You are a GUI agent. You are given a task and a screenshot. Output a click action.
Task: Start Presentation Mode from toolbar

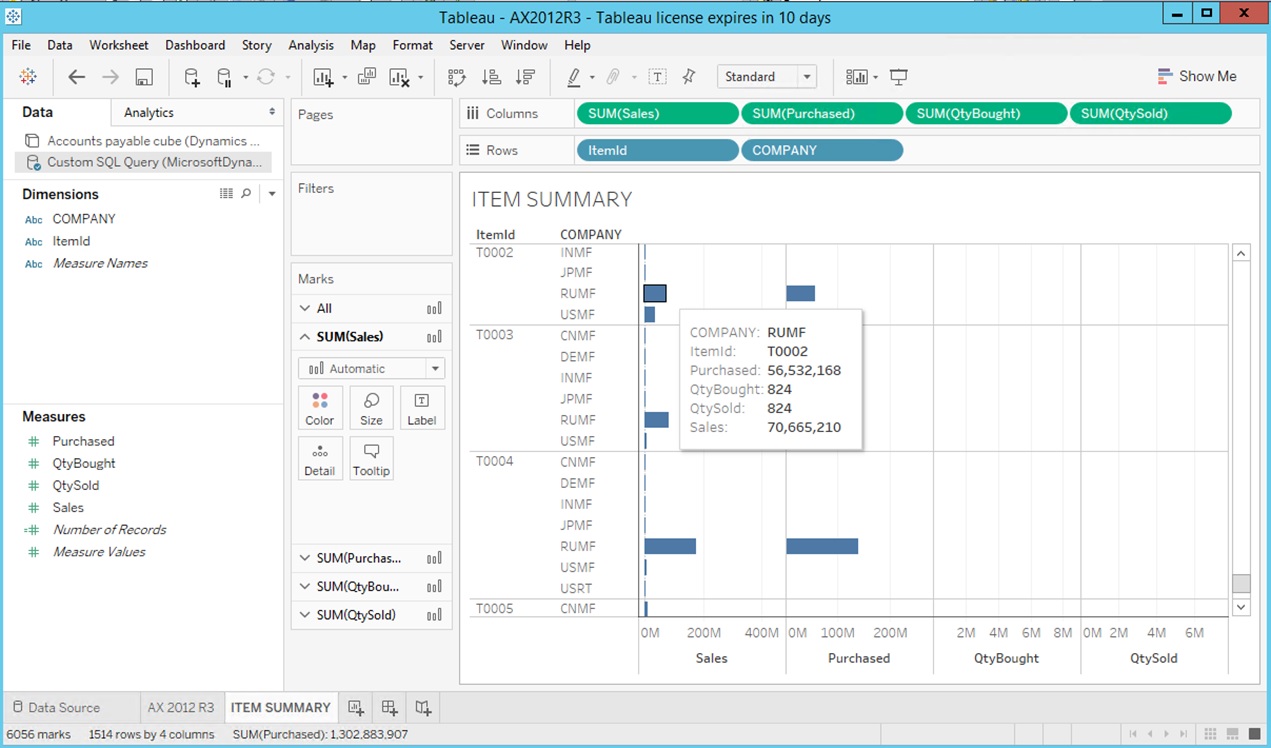point(899,77)
